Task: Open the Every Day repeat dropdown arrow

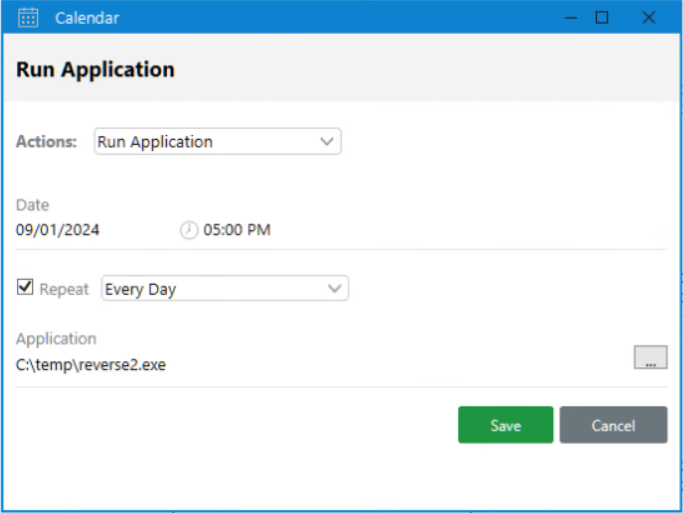Action: pyautogui.click(x=334, y=289)
